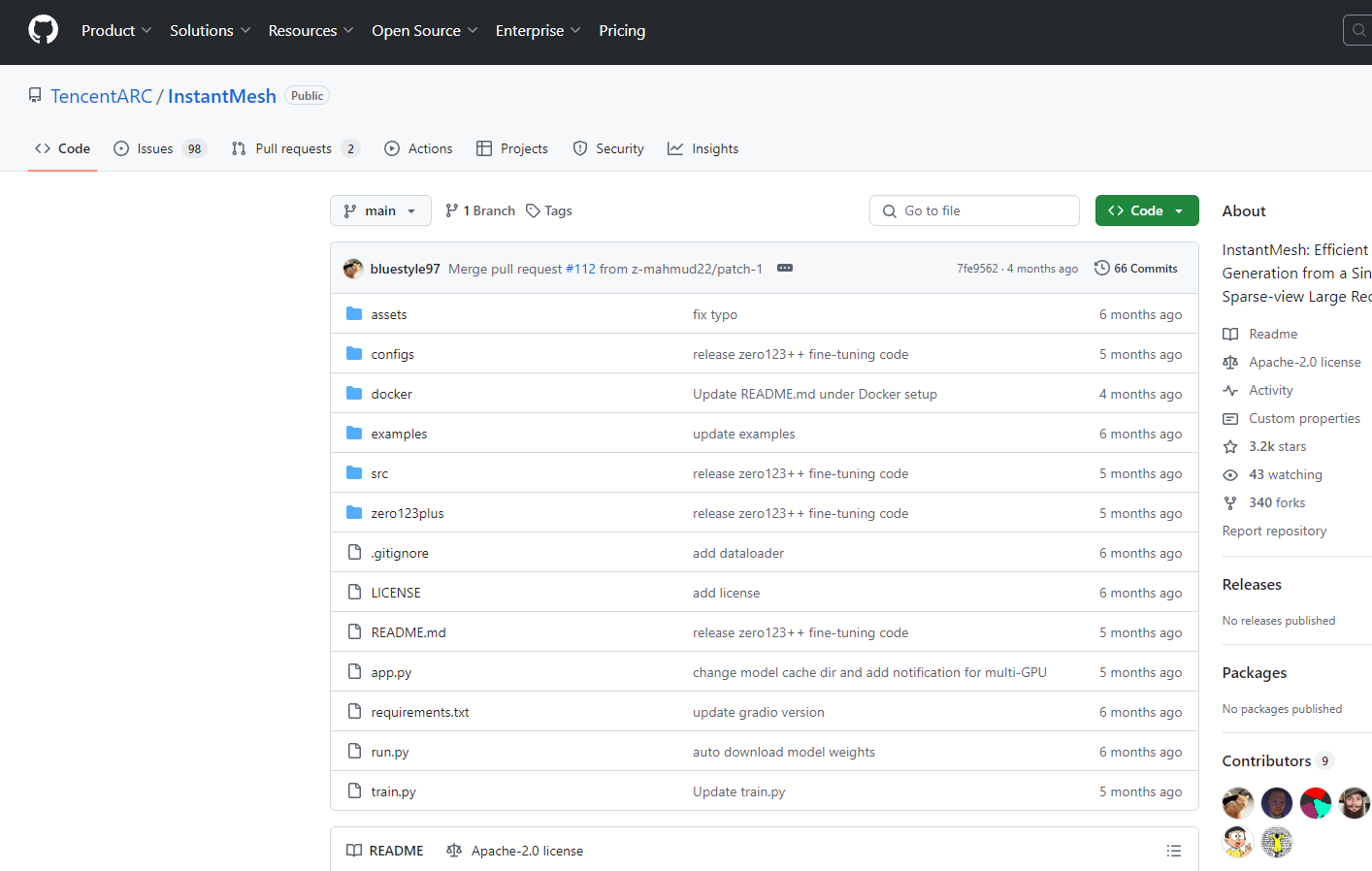Switch to the Pull requests tab
1372x871 pixels.
[x=295, y=148]
